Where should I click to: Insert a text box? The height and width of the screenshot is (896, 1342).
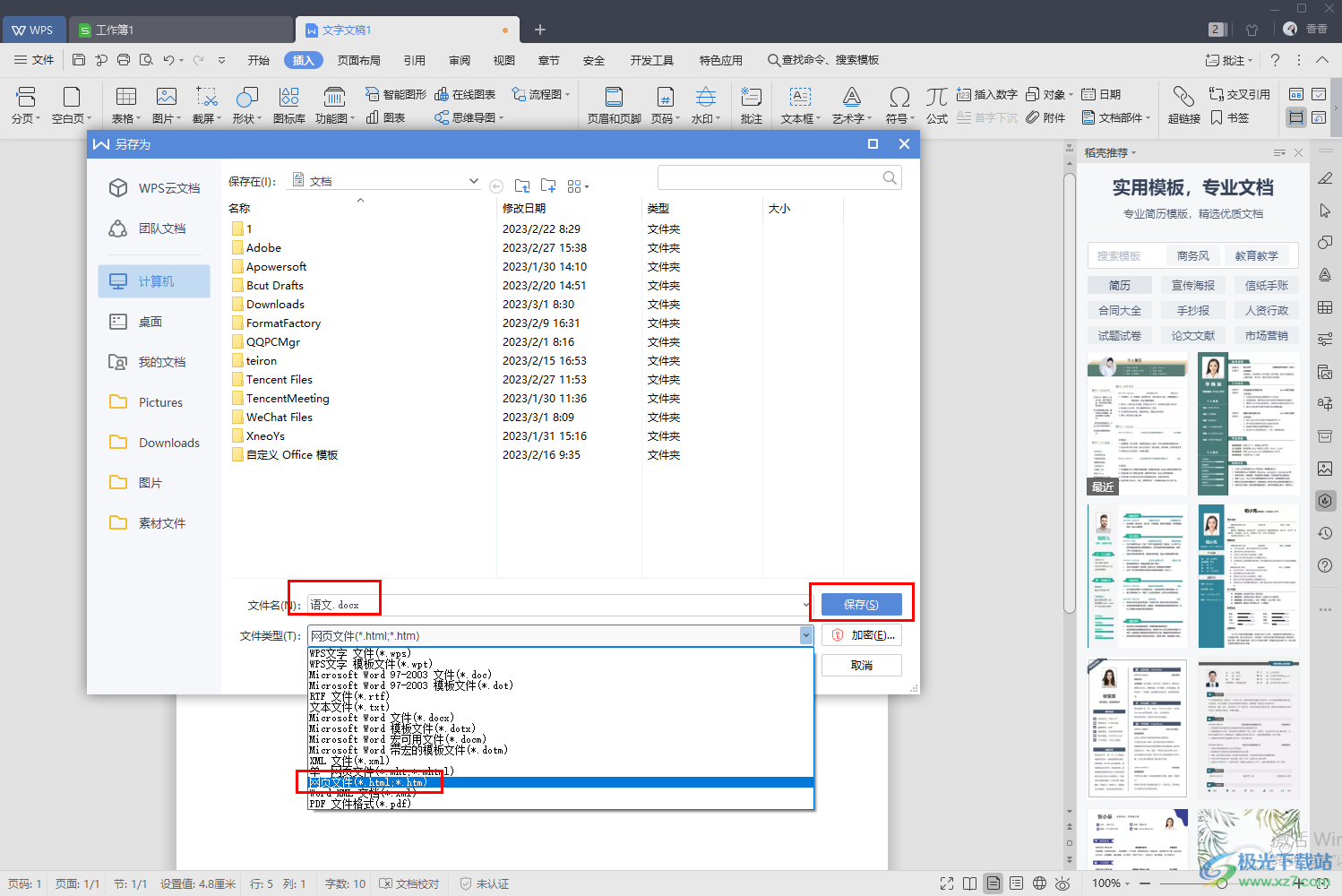(x=800, y=105)
